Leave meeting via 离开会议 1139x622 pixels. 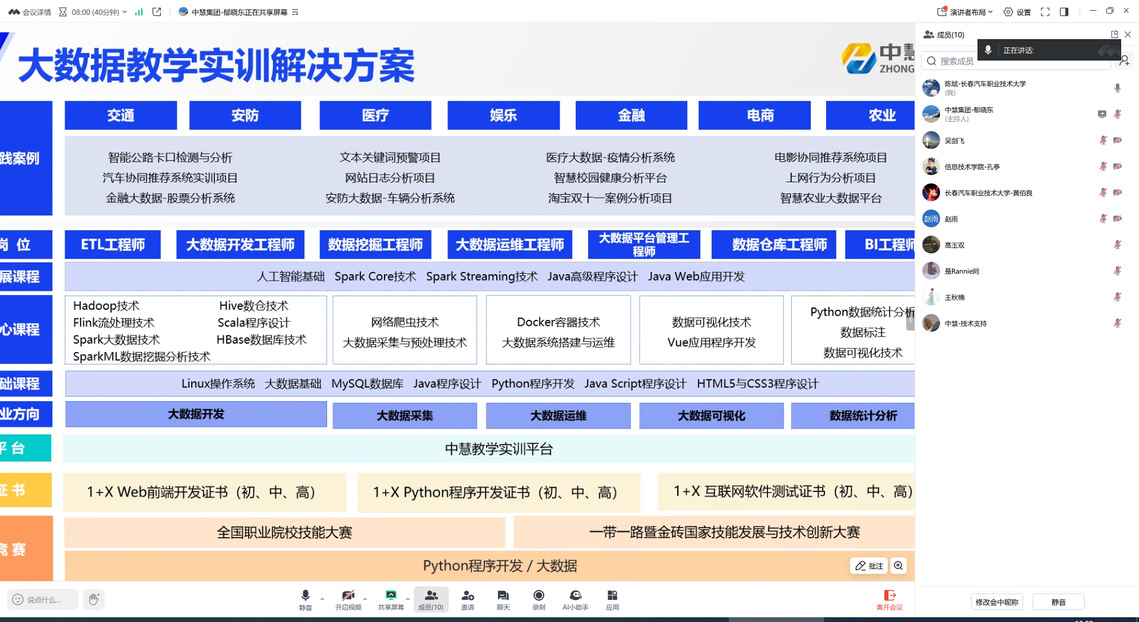[888, 599]
